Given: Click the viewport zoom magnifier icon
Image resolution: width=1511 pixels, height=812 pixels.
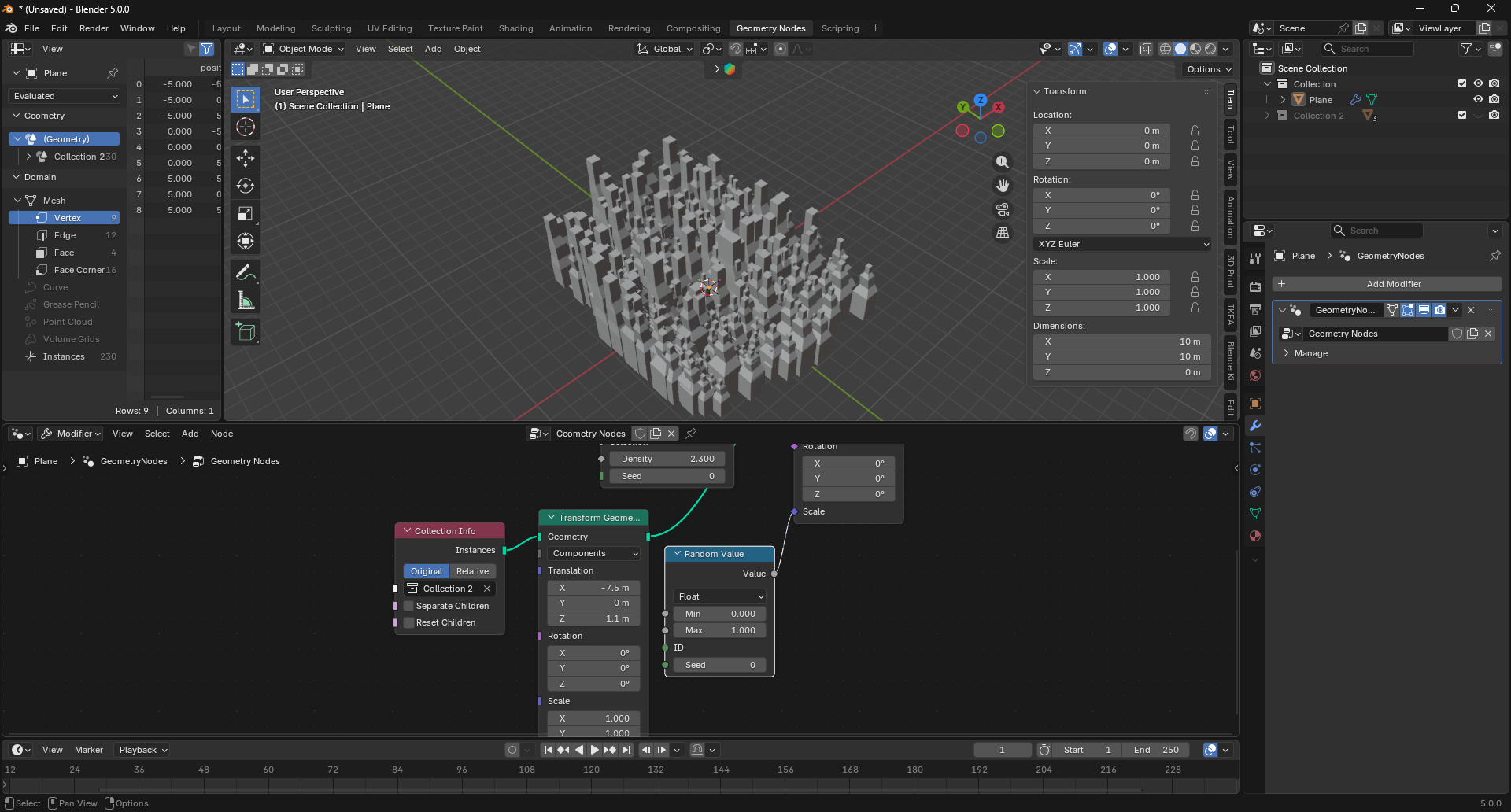Looking at the screenshot, I should [x=1002, y=162].
